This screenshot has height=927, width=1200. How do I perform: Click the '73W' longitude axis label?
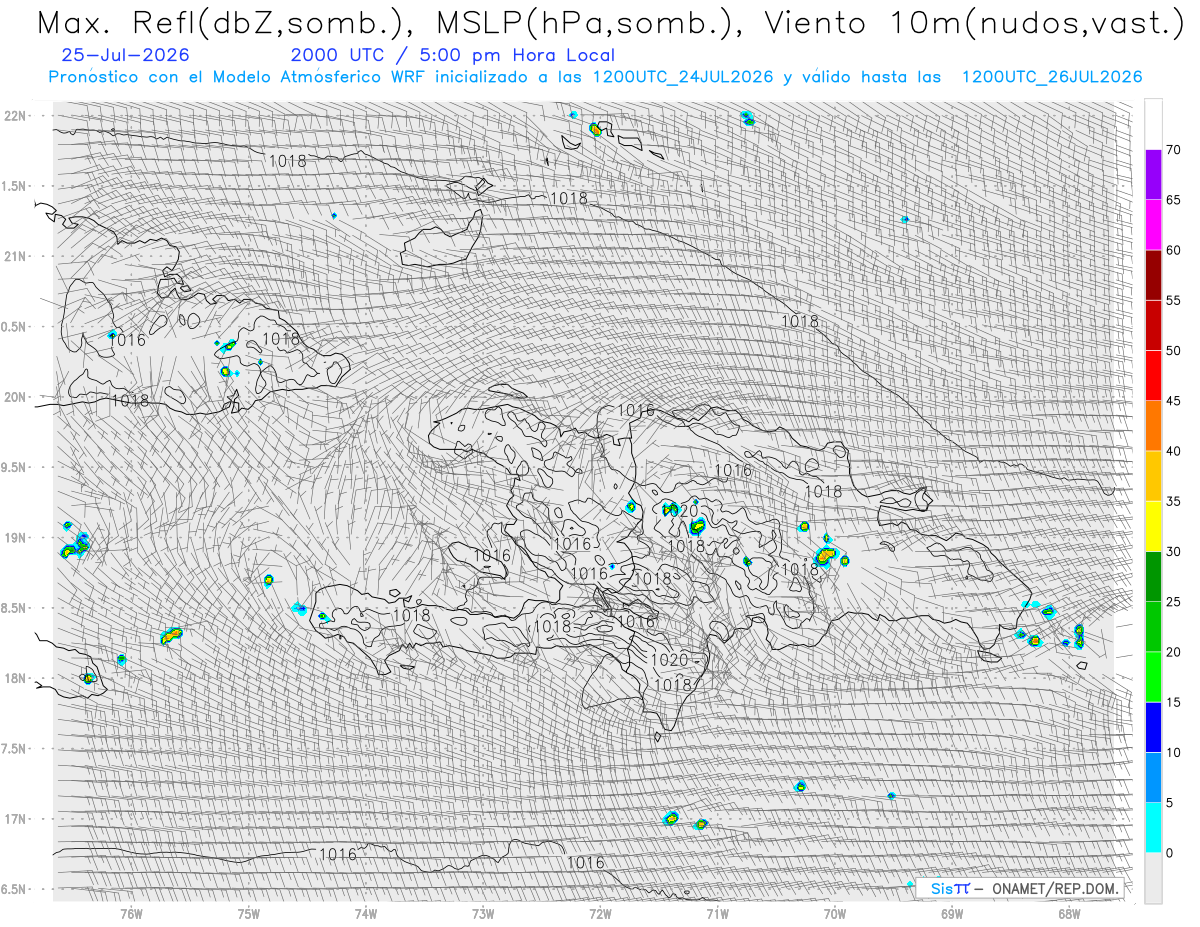click(x=483, y=912)
